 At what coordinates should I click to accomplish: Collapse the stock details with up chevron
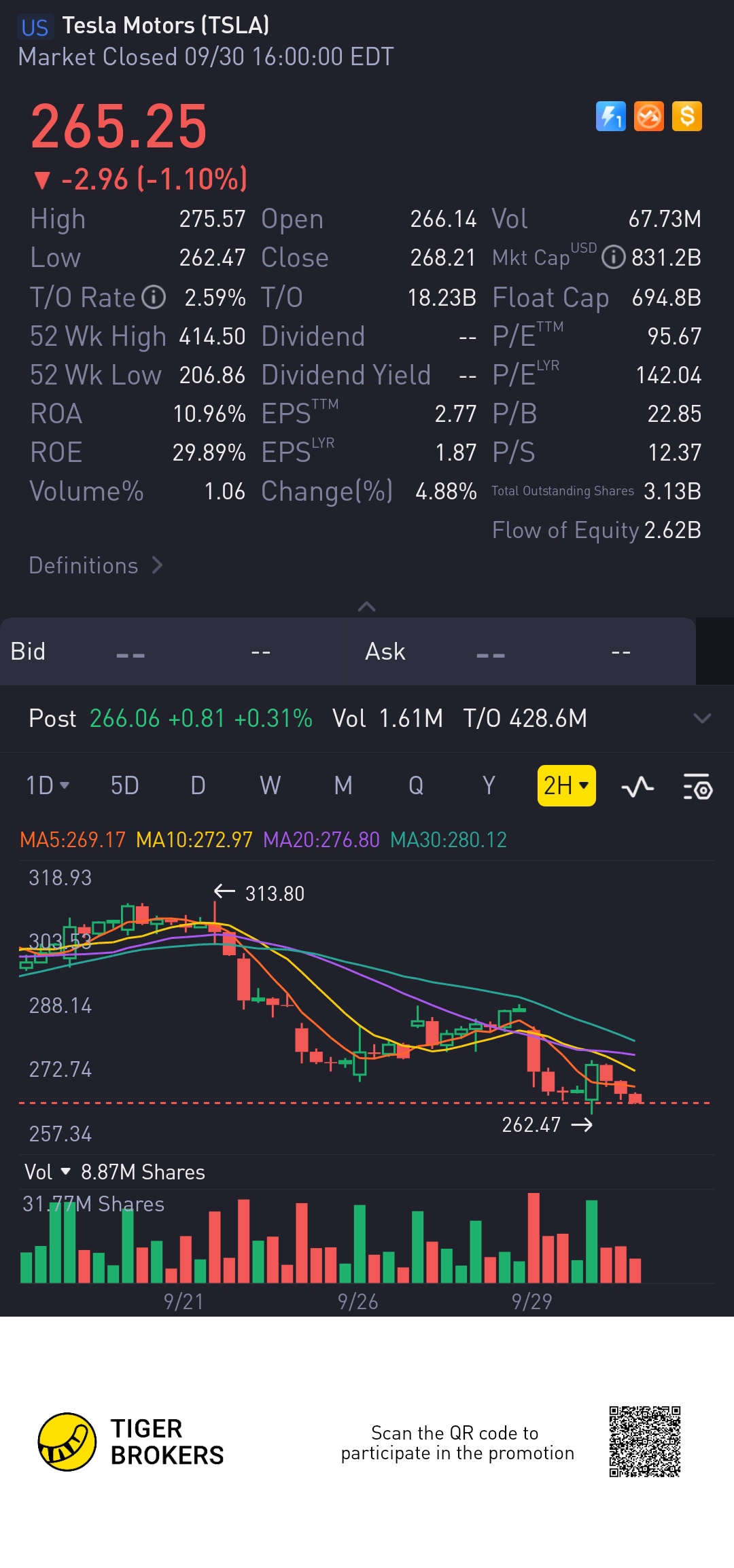[367, 606]
